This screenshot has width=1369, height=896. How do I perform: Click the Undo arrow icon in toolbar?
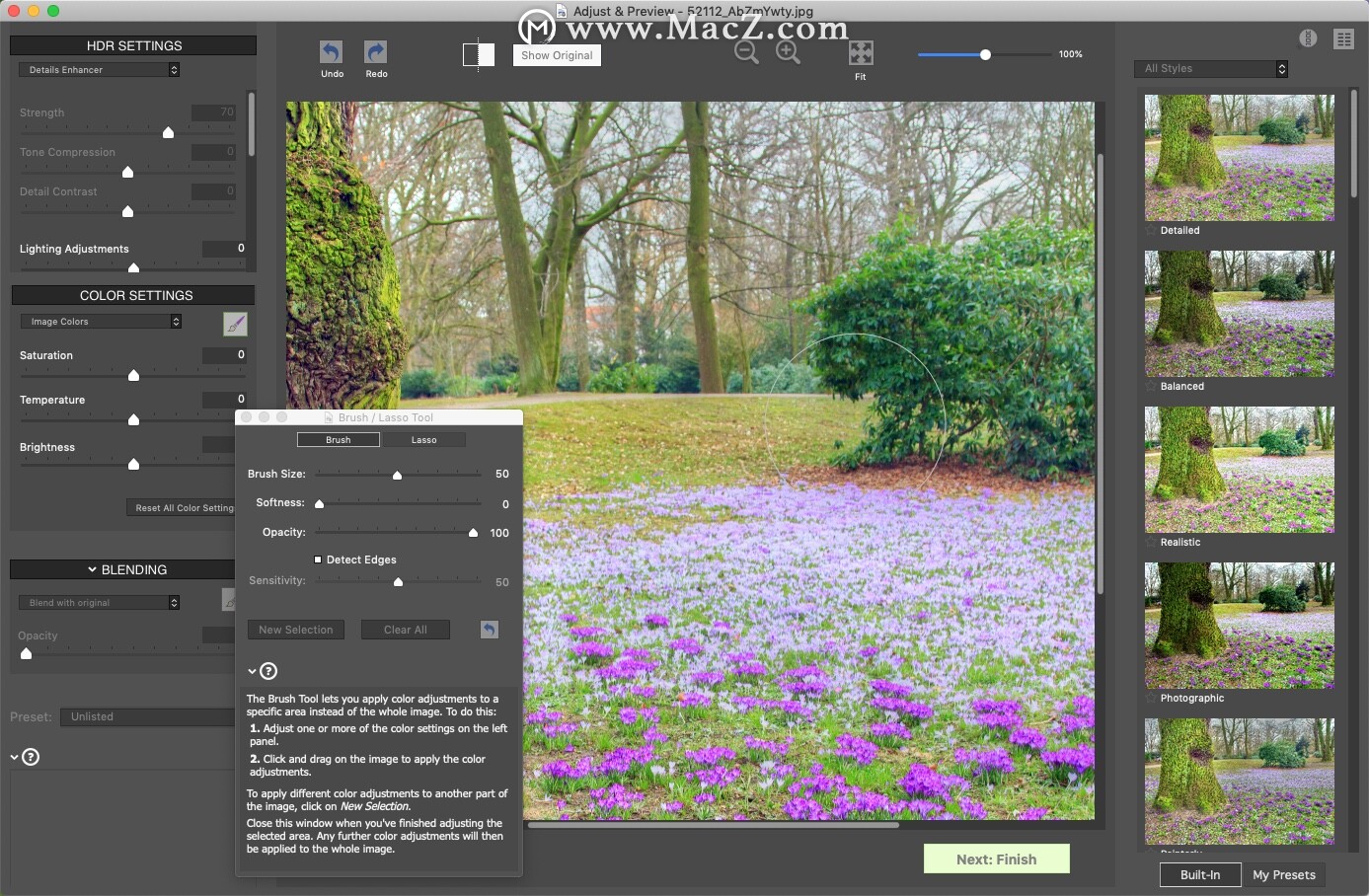click(332, 52)
